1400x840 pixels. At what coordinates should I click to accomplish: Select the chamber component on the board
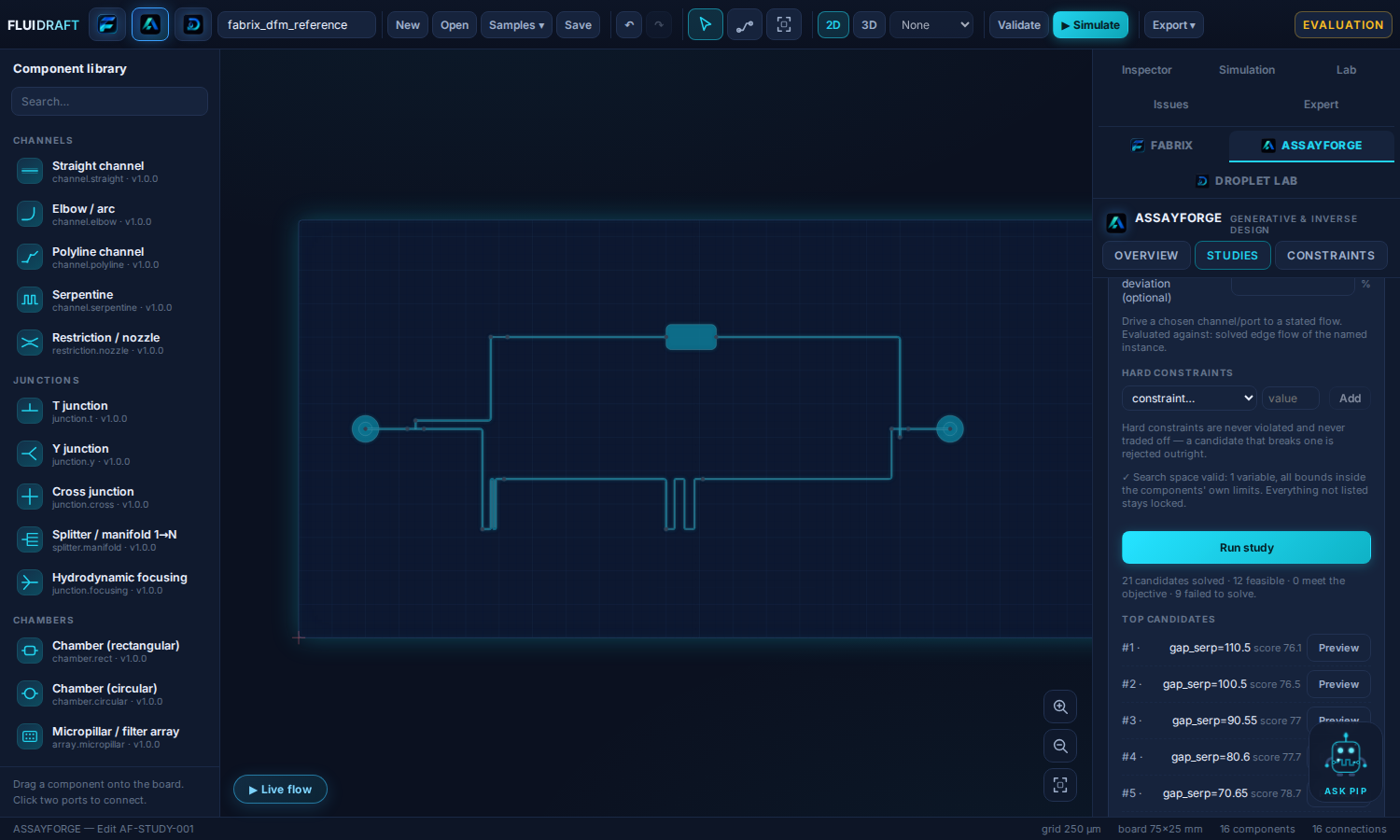(x=691, y=337)
